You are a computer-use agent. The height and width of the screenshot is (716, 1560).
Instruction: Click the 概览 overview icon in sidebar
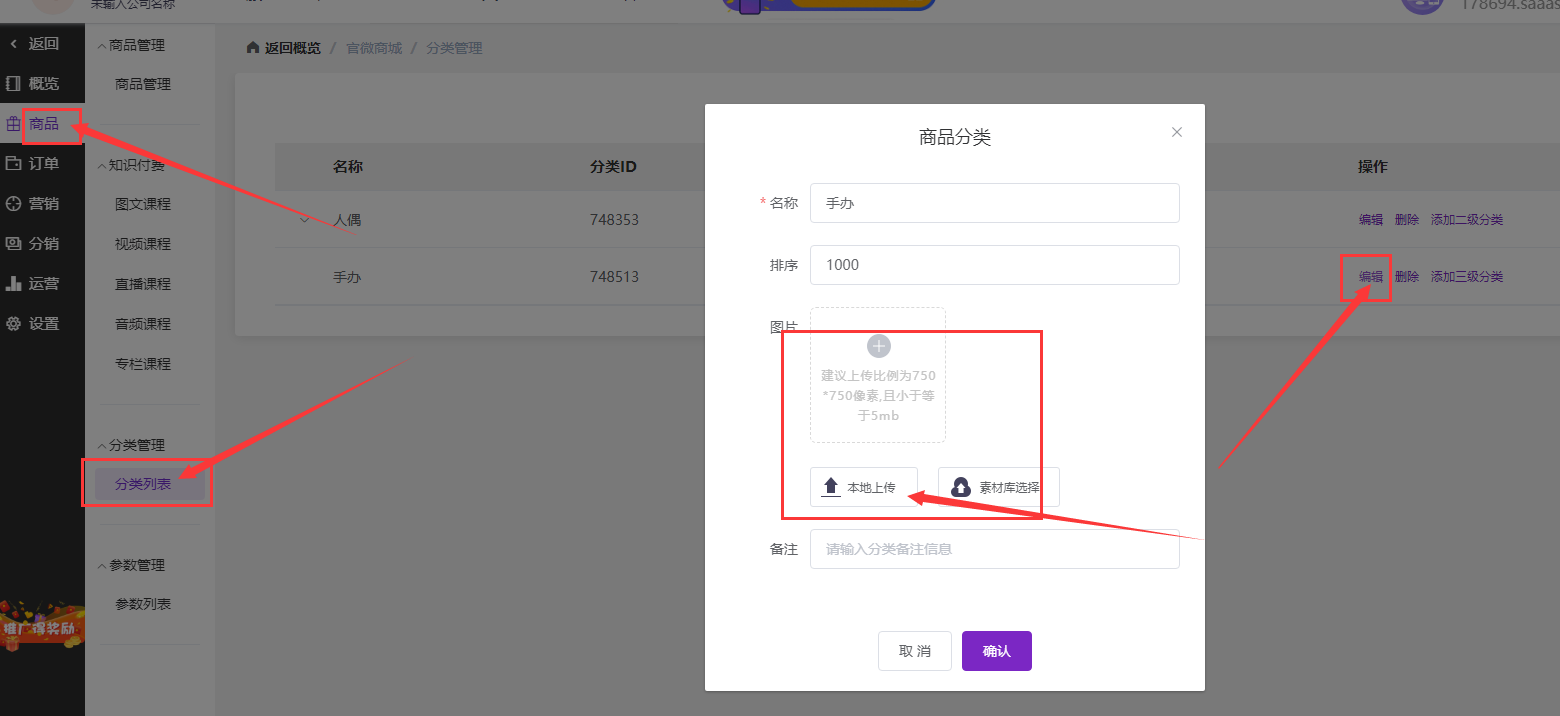(13, 84)
